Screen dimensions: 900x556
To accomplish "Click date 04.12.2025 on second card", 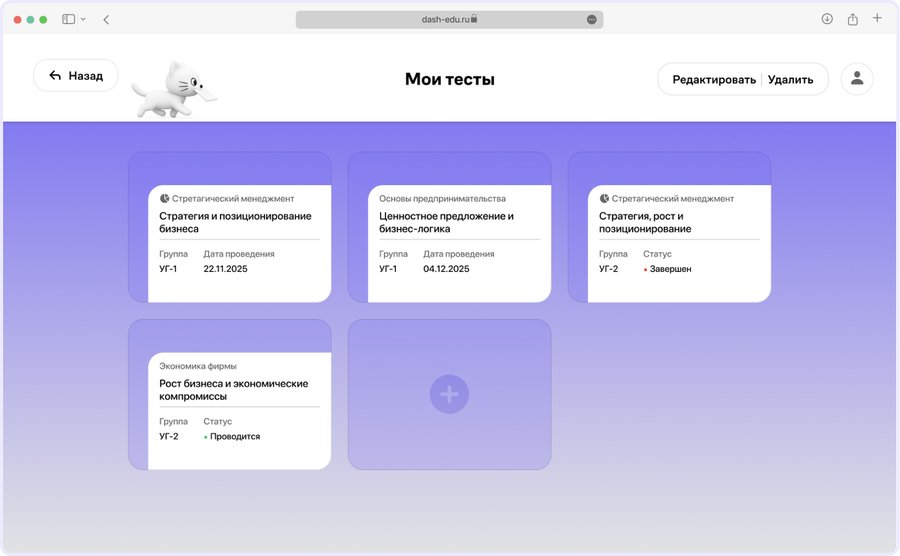I will pyautogui.click(x=446, y=269).
